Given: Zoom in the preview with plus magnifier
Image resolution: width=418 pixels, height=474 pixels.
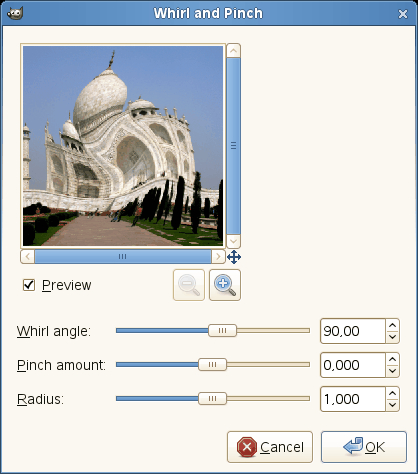Looking at the screenshot, I should [x=225, y=285].
